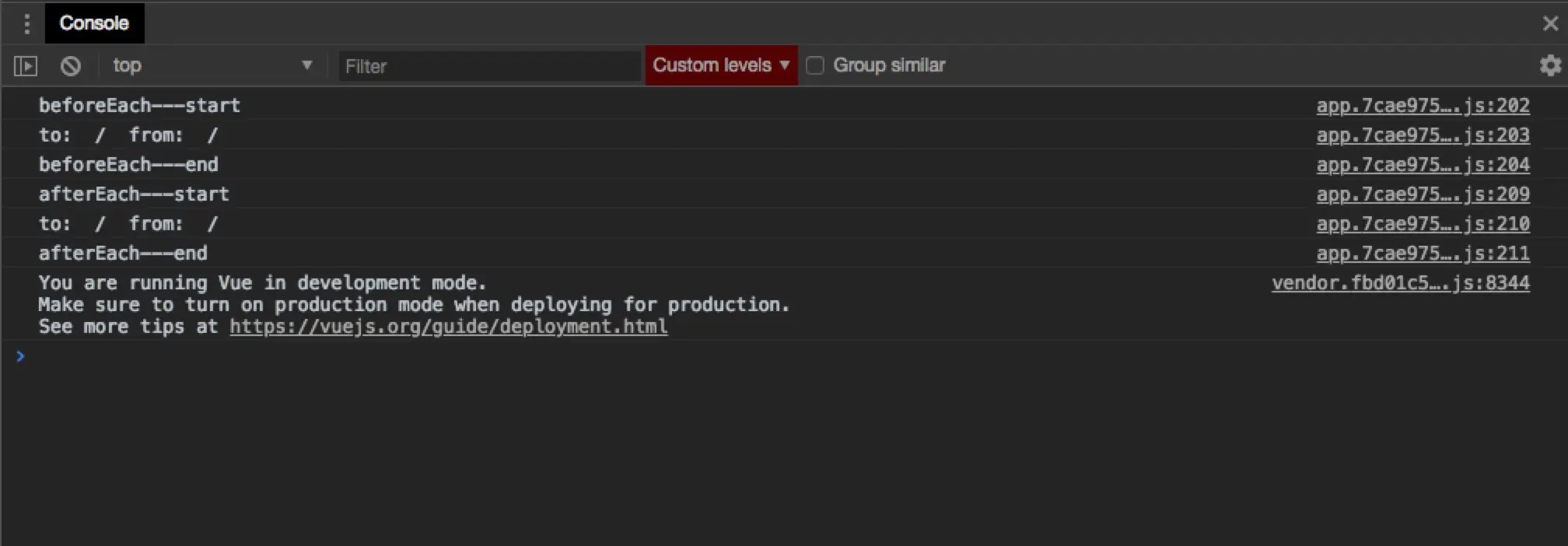Clear the console output
This screenshot has width=1568, height=546.
71,66
